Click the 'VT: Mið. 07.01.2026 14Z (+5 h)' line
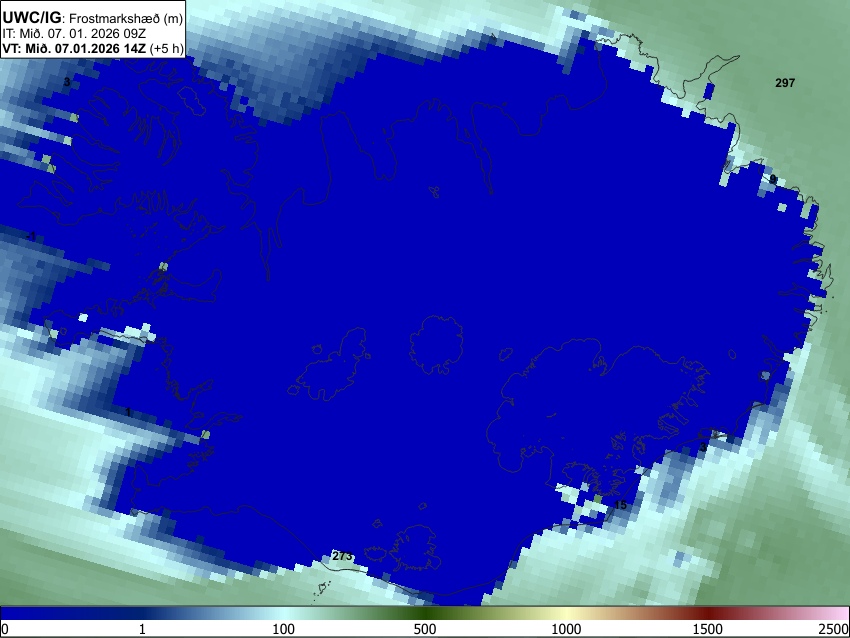The height and width of the screenshot is (638, 850). point(93,48)
